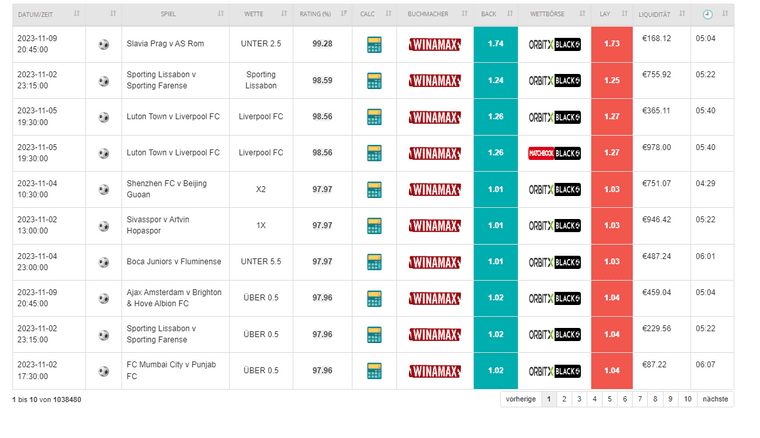The image size is (760, 438).
Task: Open calculator for Slavia Prag v AS Rom
Action: coord(374,45)
